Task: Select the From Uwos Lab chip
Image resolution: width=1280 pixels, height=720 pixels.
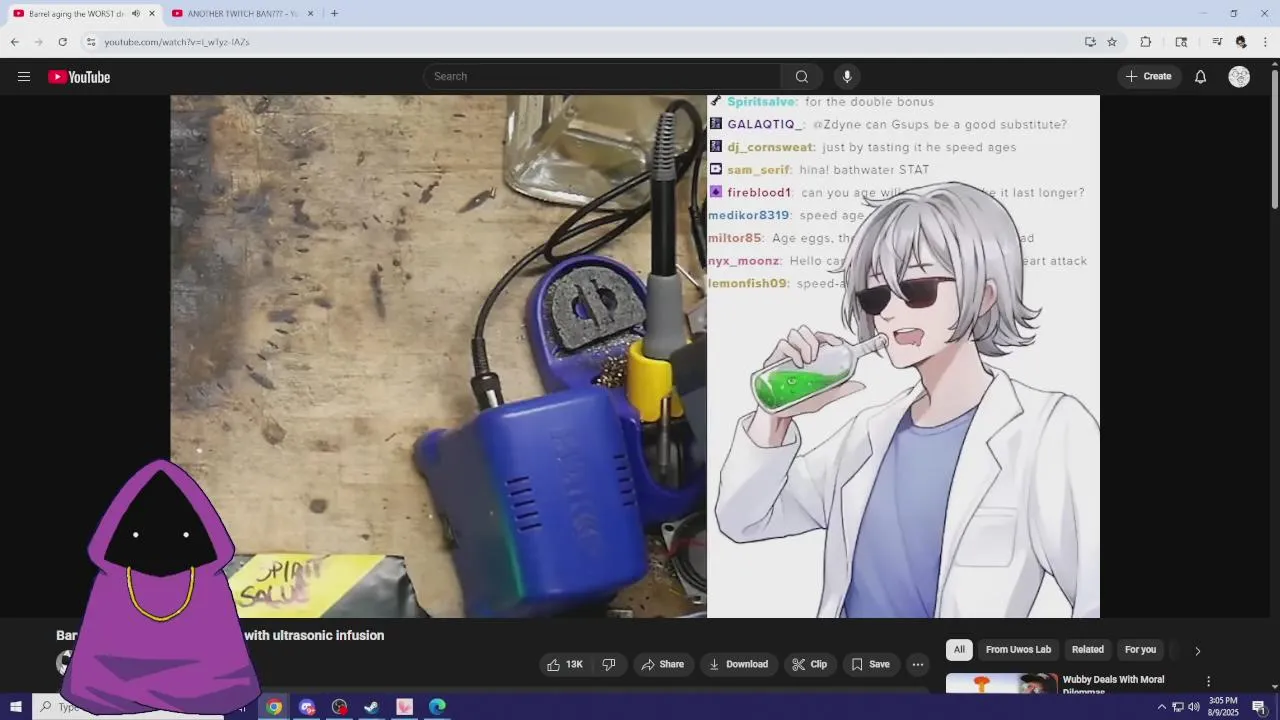Action: tap(1018, 650)
